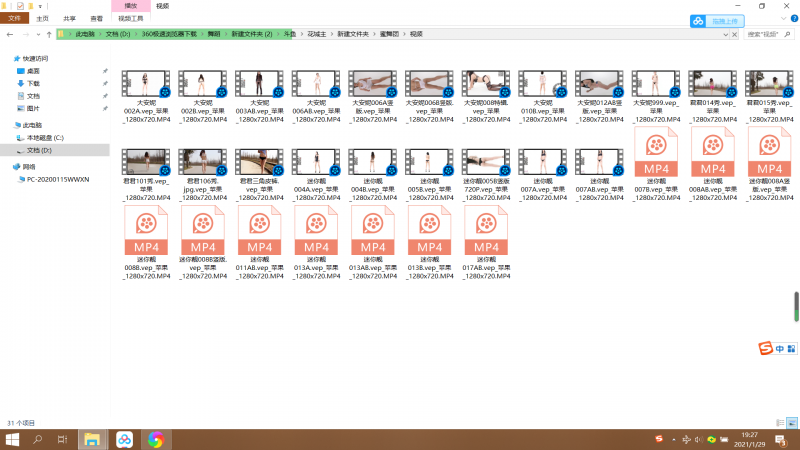Open the 文件 menu tab

pyautogui.click(x=14, y=18)
